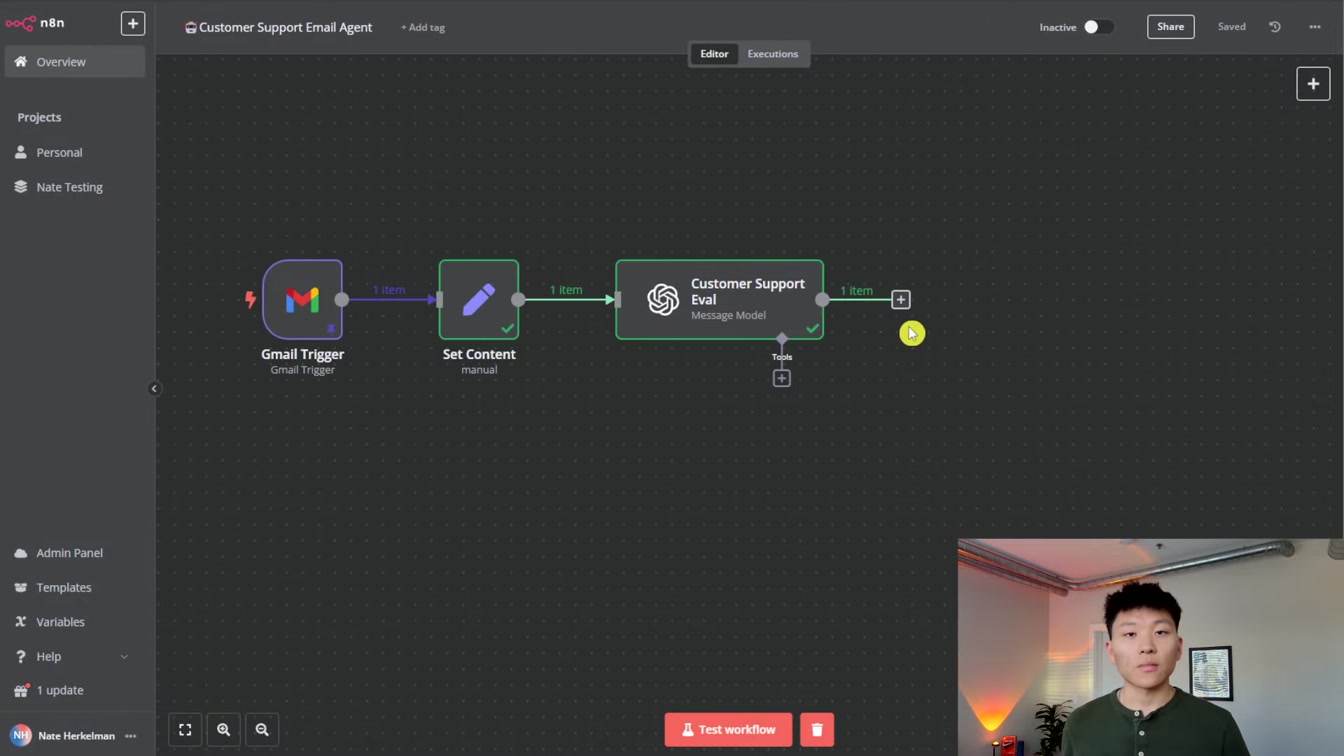Switch to the Editor tab
Image resolution: width=1344 pixels, height=756 pixels.
click(x=714, y=54)
